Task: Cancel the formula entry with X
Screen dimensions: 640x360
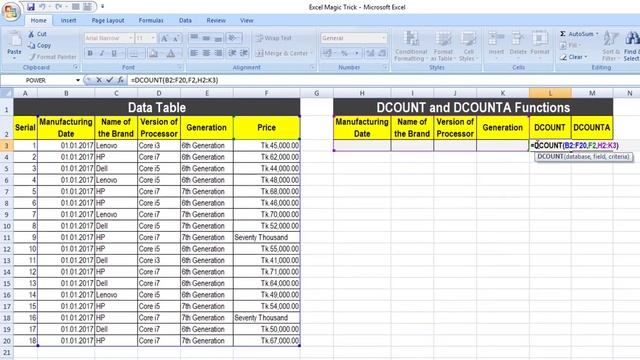Action: 99,80
